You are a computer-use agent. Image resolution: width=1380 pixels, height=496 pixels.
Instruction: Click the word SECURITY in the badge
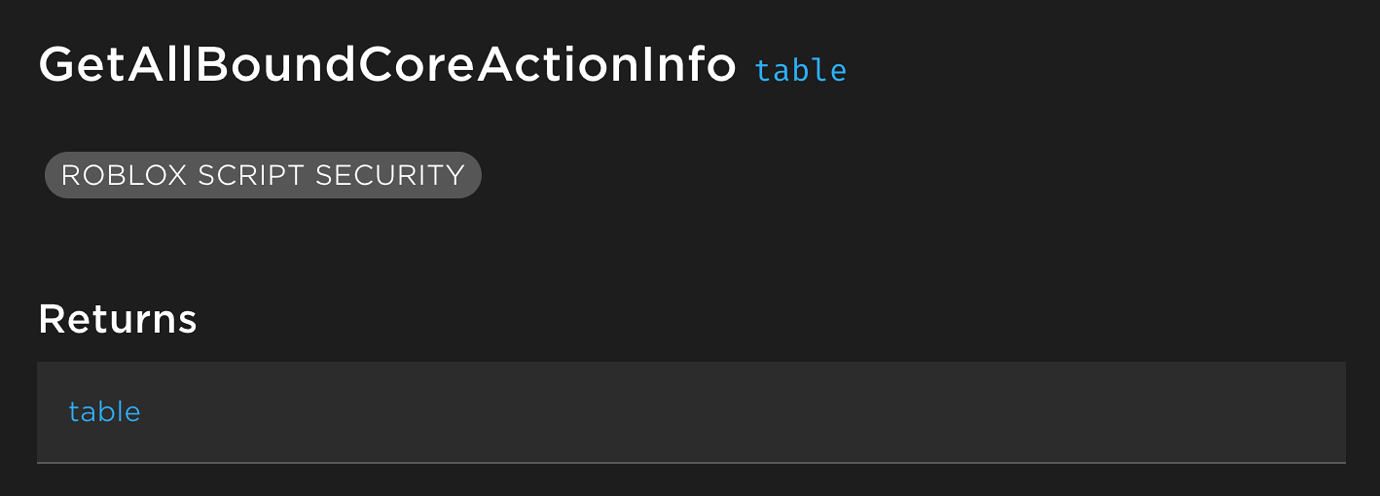tap(390, 175)
